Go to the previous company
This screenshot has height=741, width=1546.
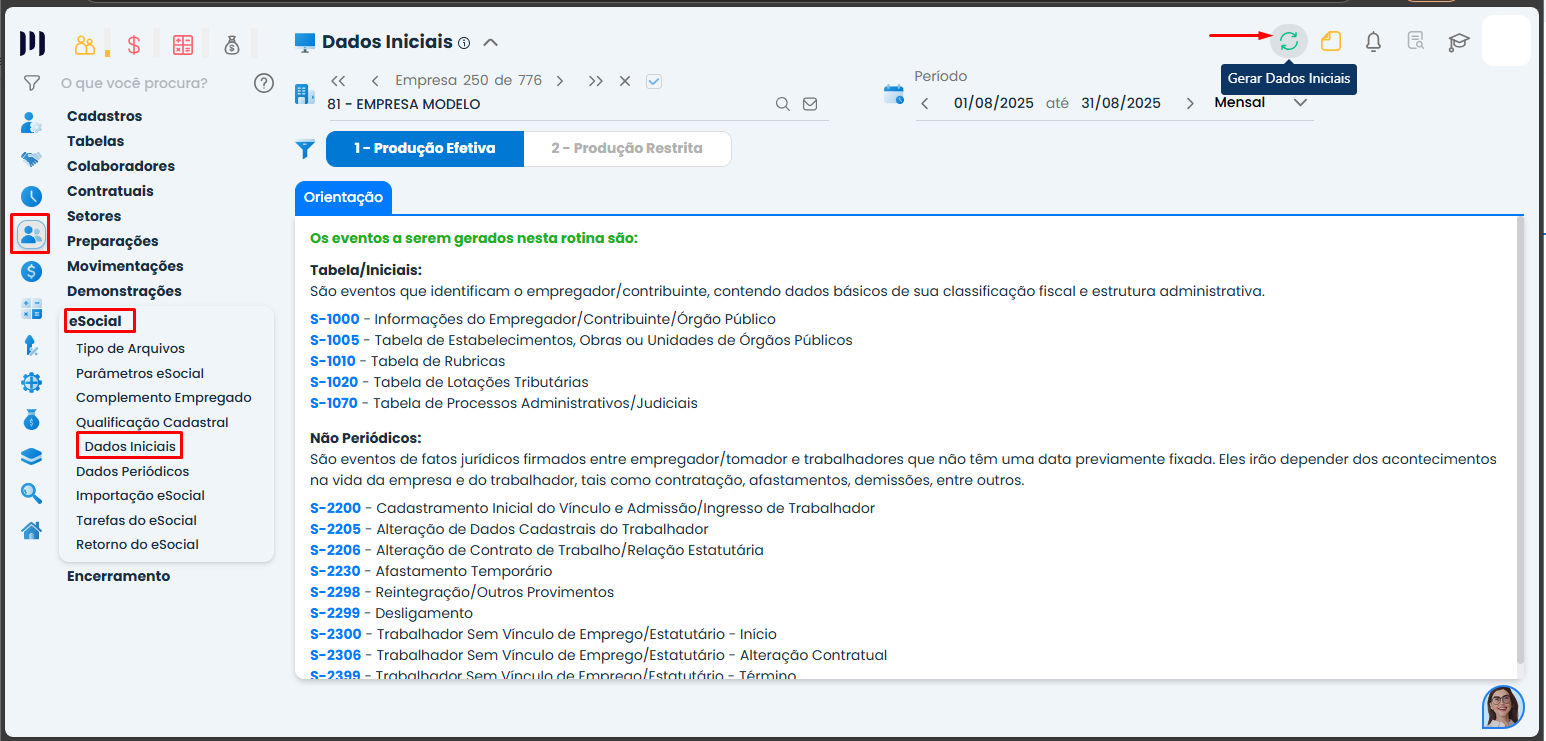tap(375, 81)
